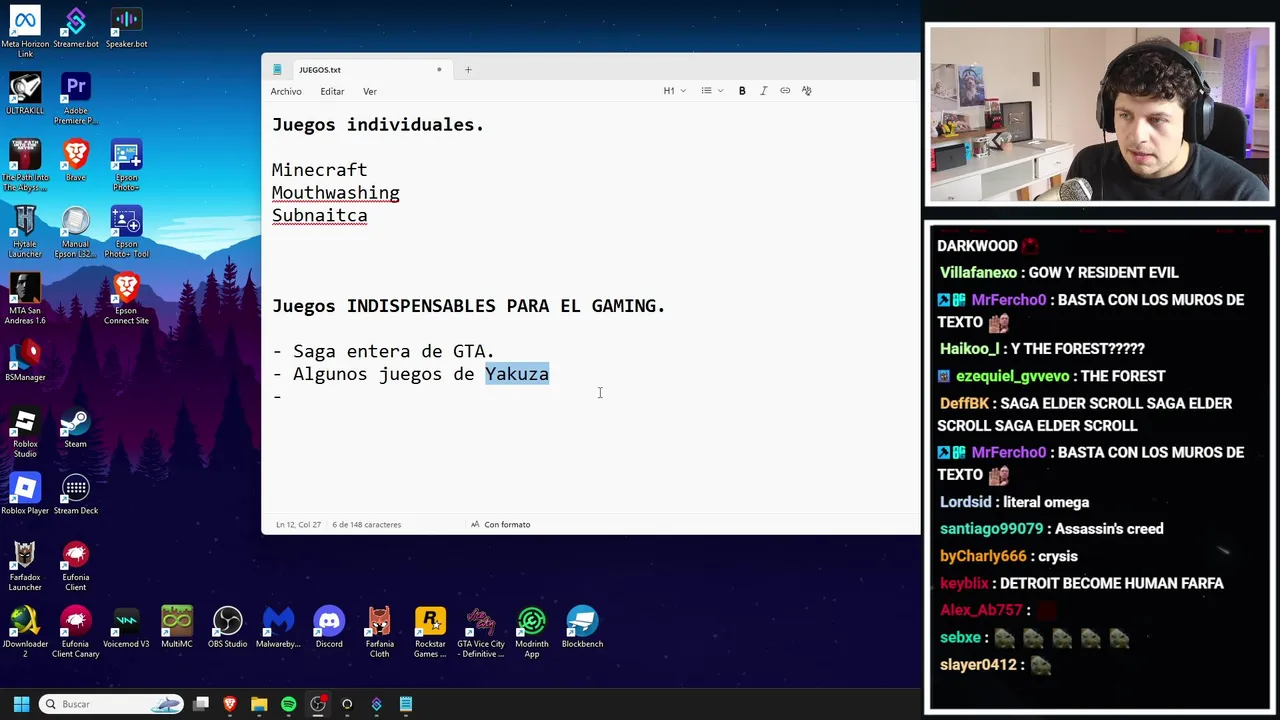
Task: Select Voicemod V3 desktop icon
Action: point(126,627)
